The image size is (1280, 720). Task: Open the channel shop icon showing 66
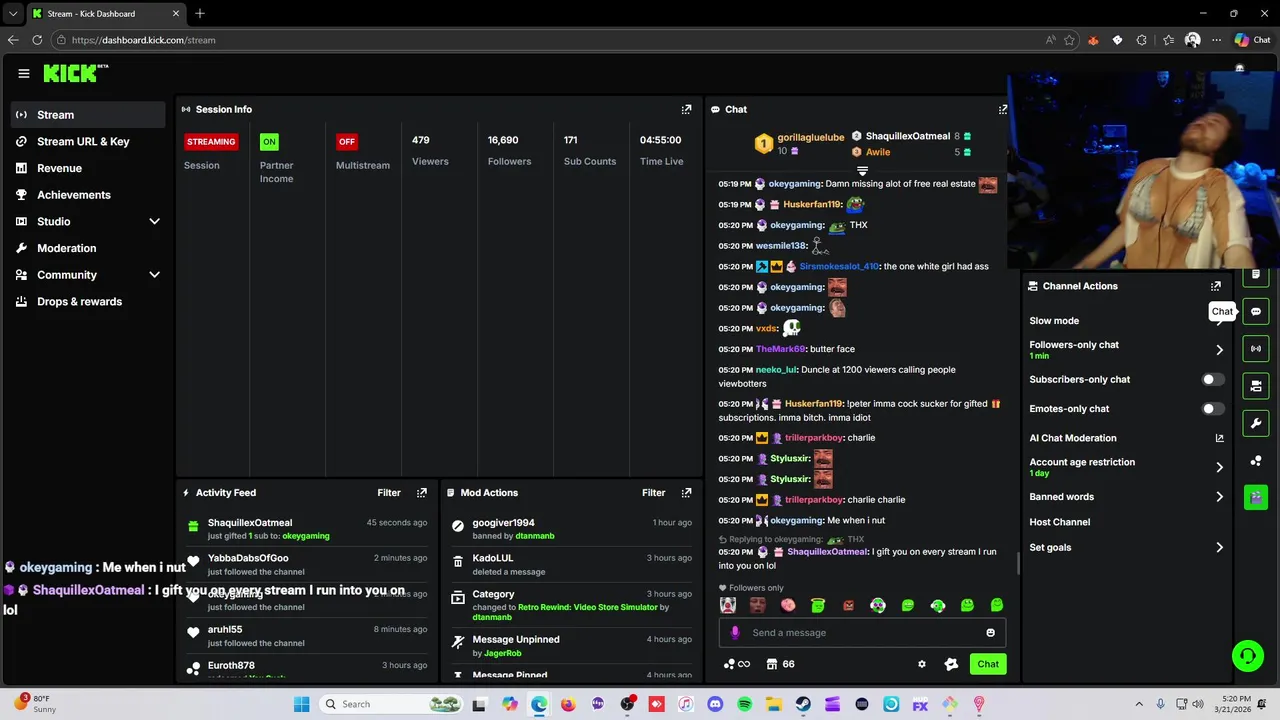click(781, 664)
